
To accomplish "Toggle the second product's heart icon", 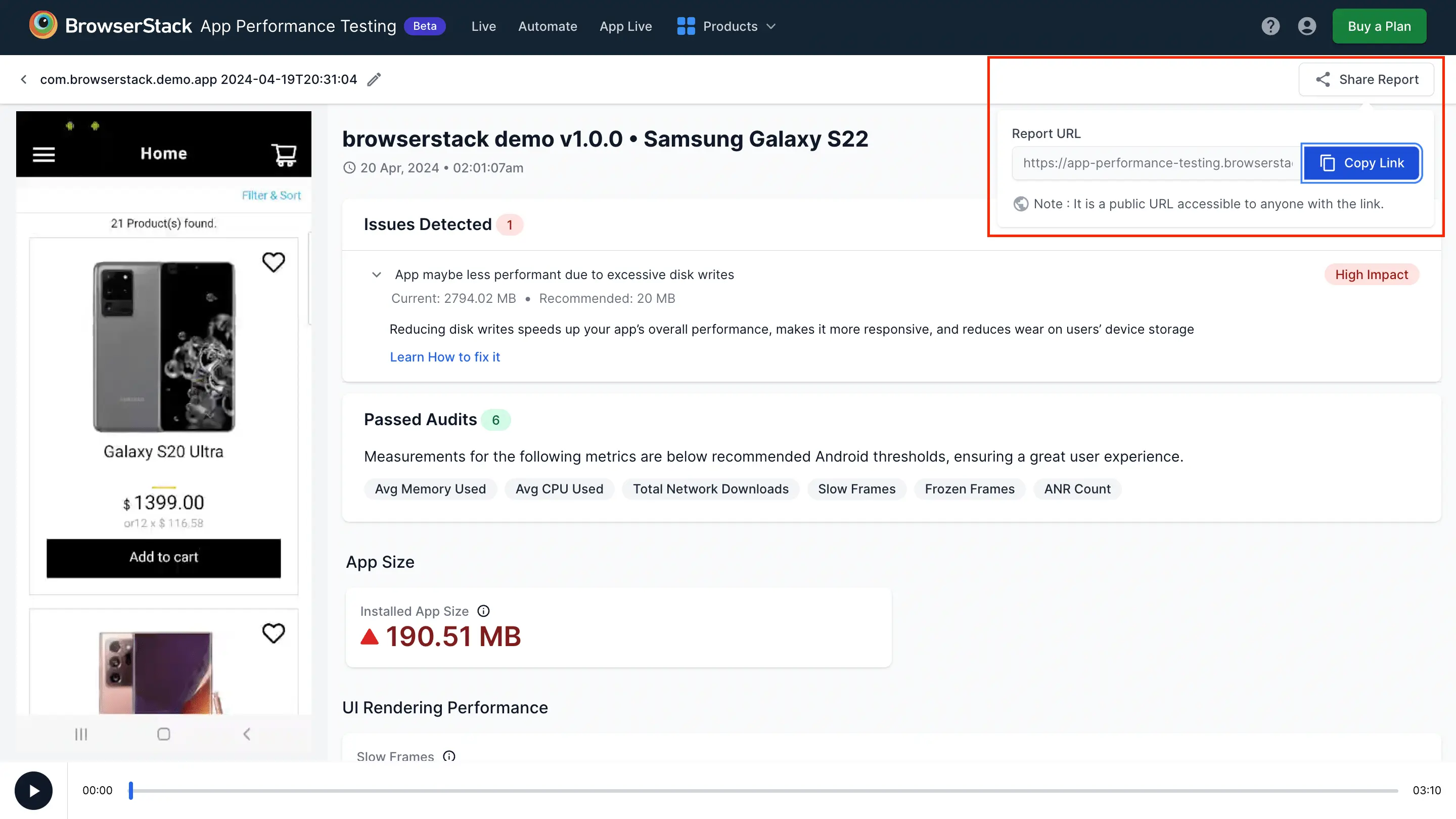I will coord(274,633).
